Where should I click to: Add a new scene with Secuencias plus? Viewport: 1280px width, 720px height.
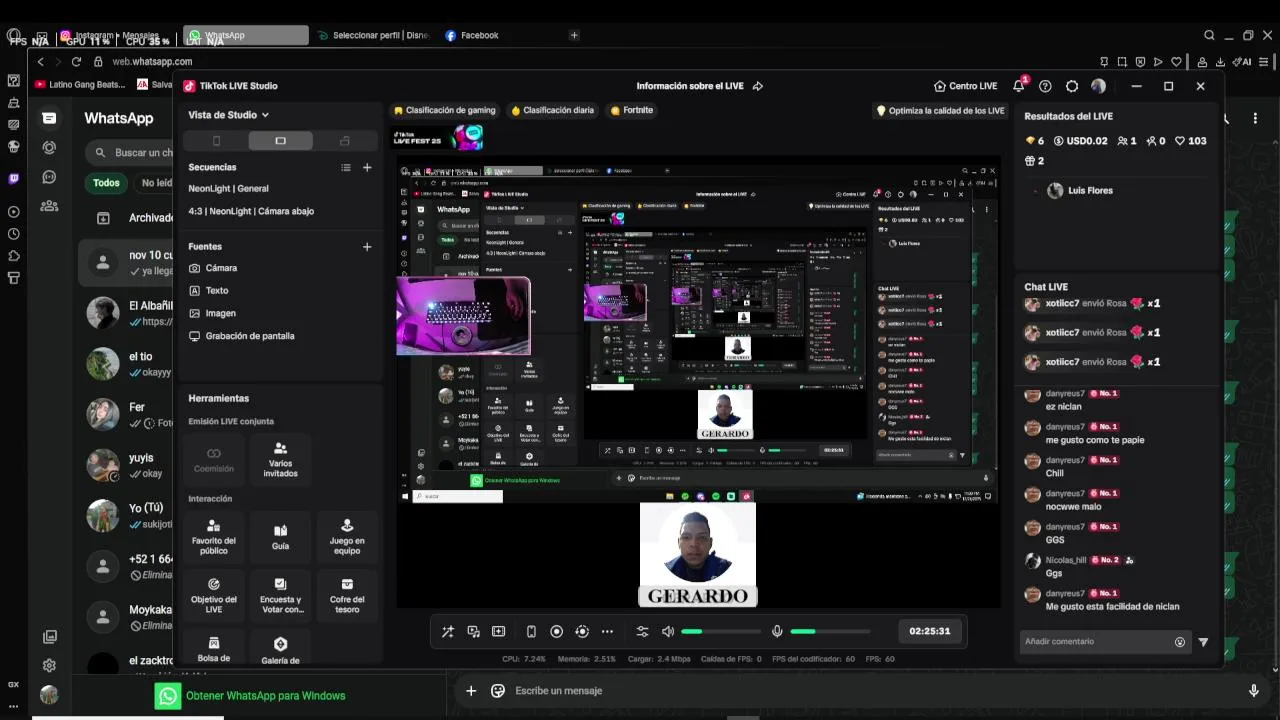pos(367,167)
